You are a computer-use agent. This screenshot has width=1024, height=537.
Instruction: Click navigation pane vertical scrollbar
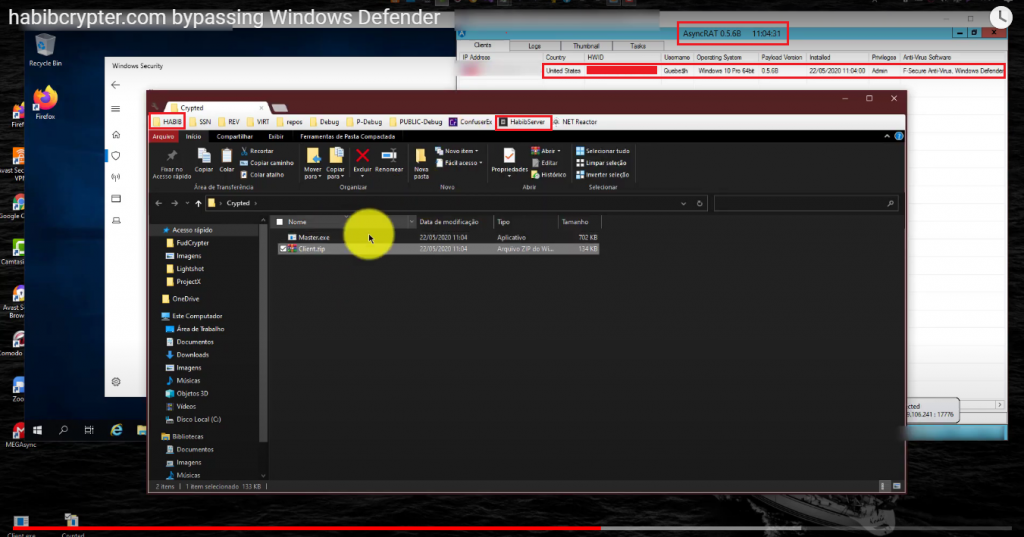click(263, 333)
